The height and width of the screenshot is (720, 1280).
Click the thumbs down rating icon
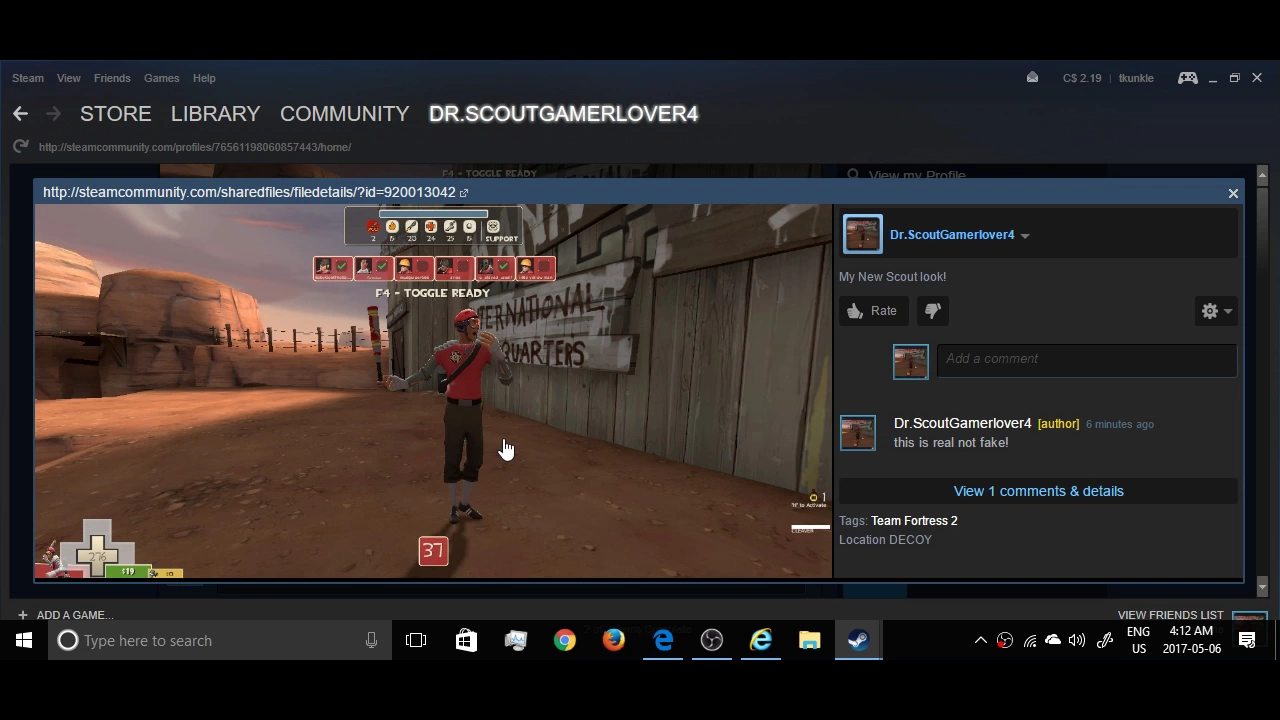coord(932,311)
